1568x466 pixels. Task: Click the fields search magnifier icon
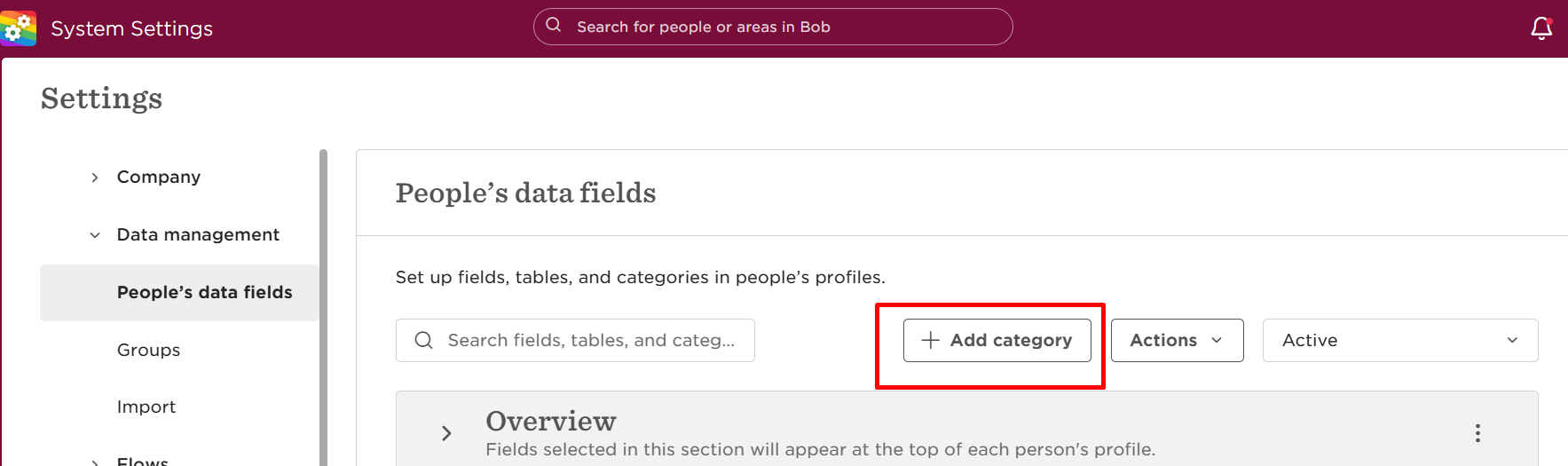click(424, 340)
